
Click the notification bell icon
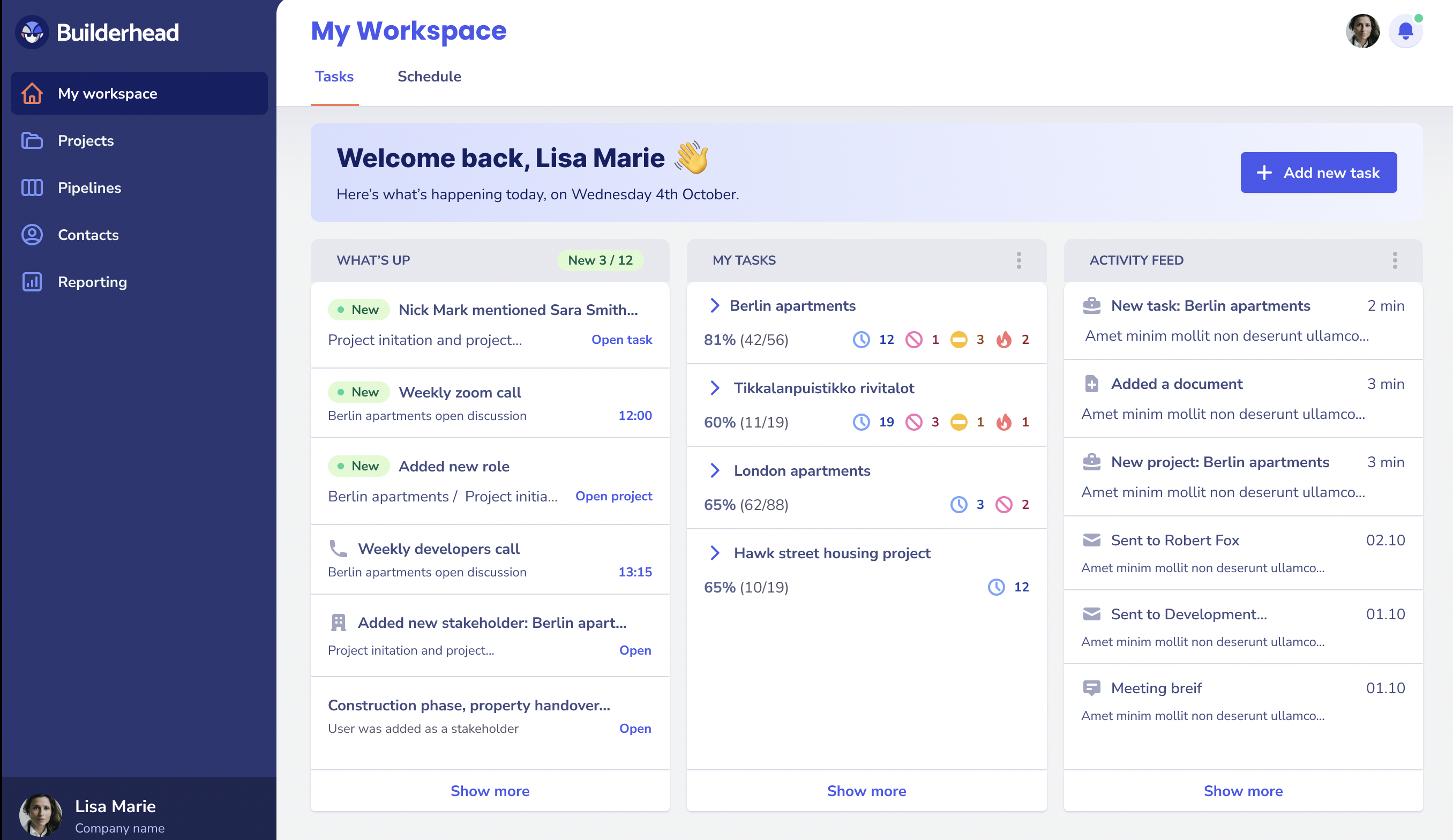(x=1405, y=31)
